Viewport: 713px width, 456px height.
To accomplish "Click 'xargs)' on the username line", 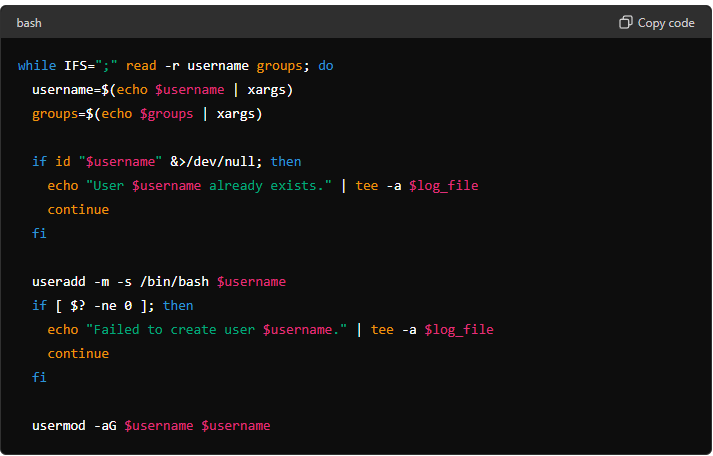I will (270, 90).
